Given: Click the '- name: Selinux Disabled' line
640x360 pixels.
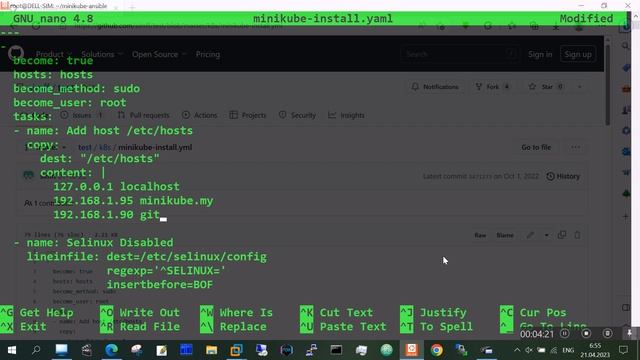Looking at the screenshot, I should (93, 242).
